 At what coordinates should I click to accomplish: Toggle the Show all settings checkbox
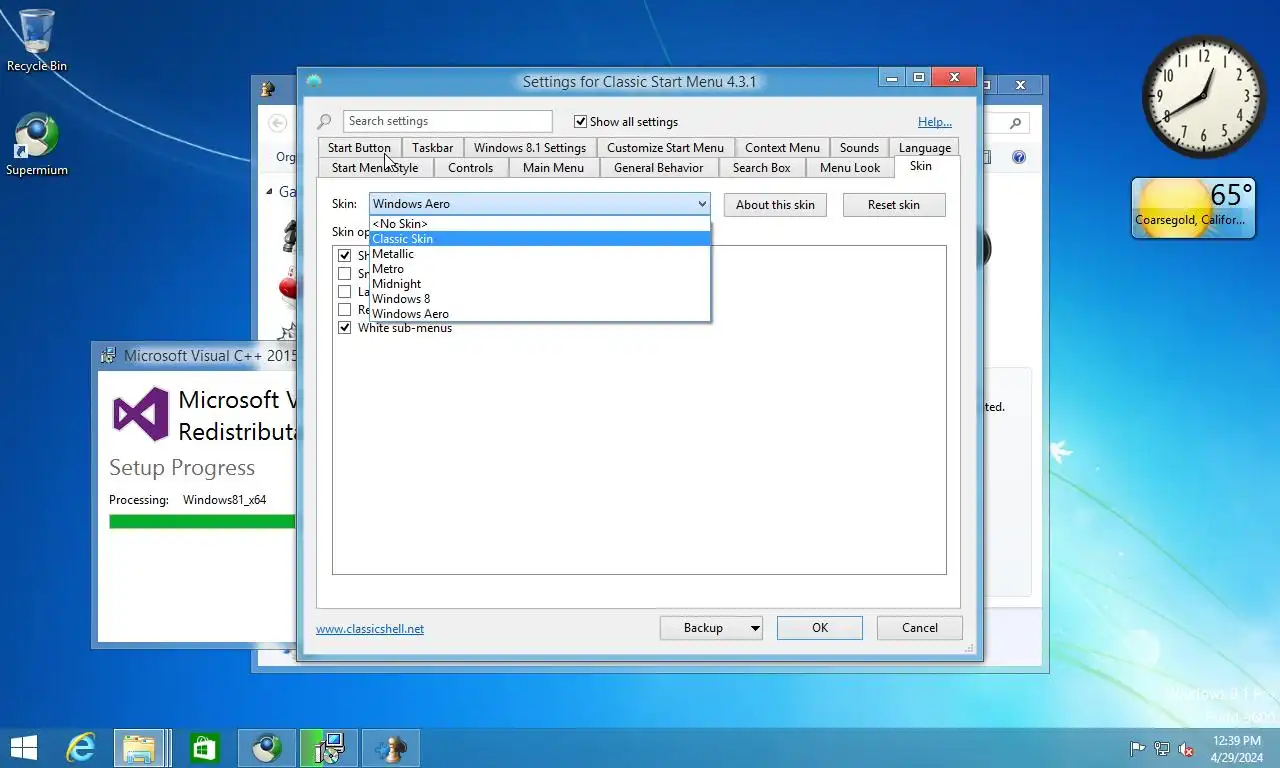coord(580,122)
